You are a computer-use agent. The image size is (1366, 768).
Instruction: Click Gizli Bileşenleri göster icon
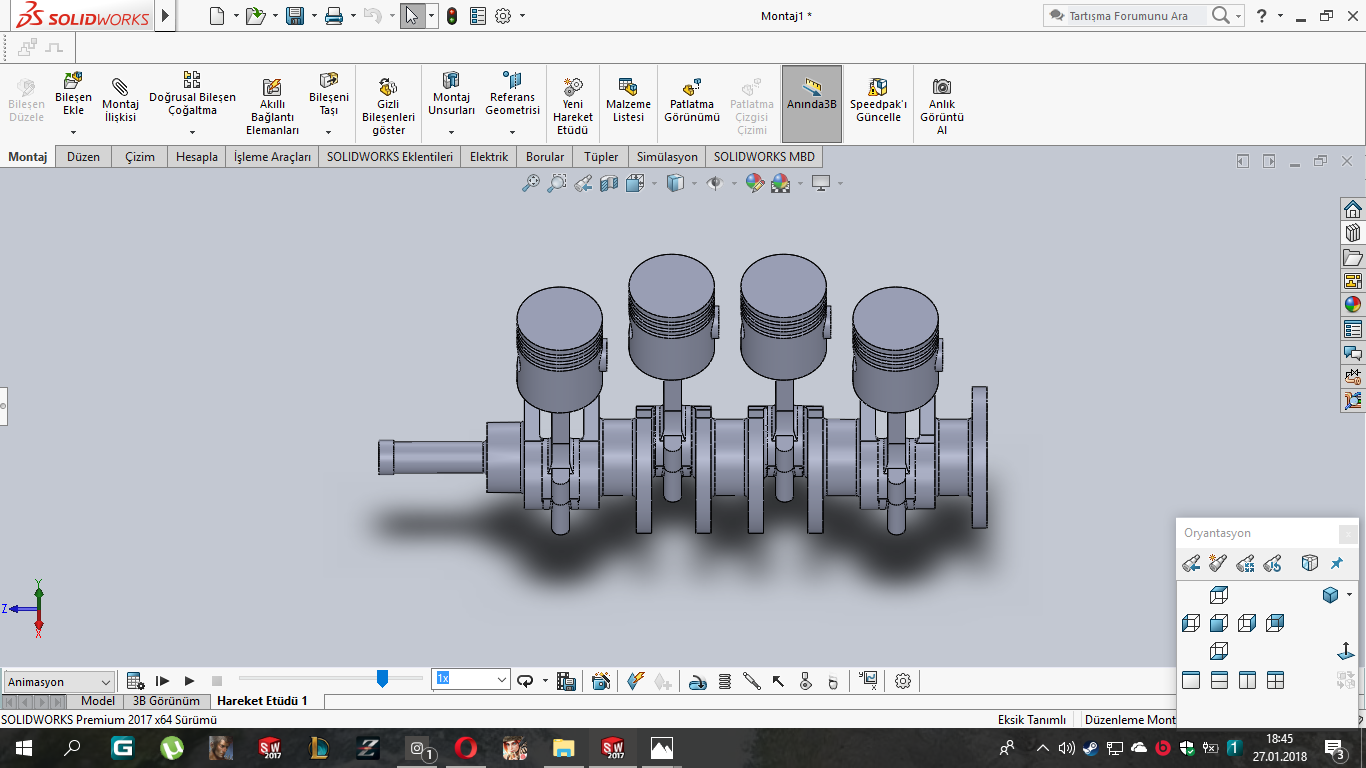click(388, 87)
